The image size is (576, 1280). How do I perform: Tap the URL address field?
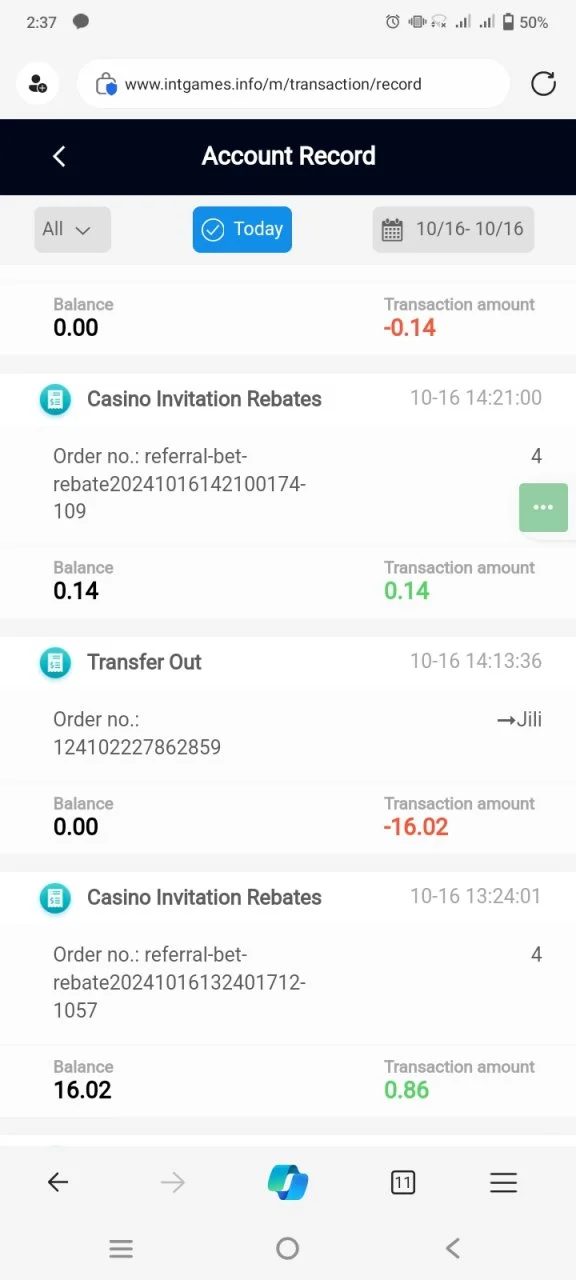[293, 84]
